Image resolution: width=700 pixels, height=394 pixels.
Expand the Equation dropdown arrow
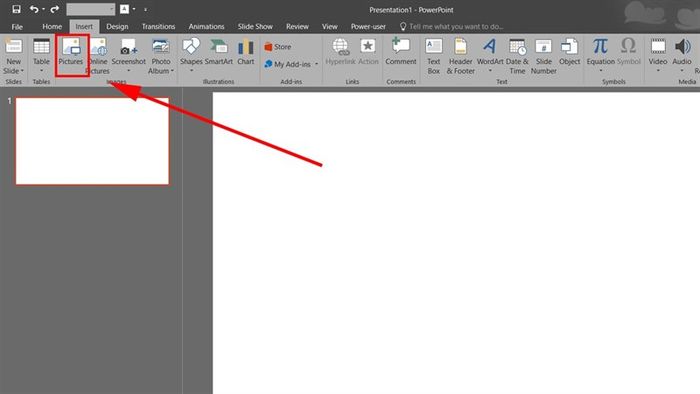pyautogui.click(x=600, y=71)
